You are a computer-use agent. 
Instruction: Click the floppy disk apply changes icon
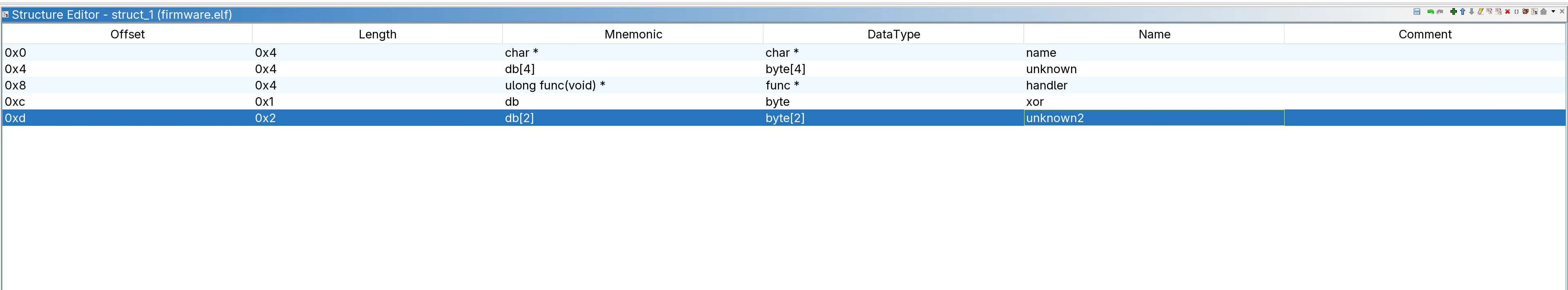[1417, 11]
